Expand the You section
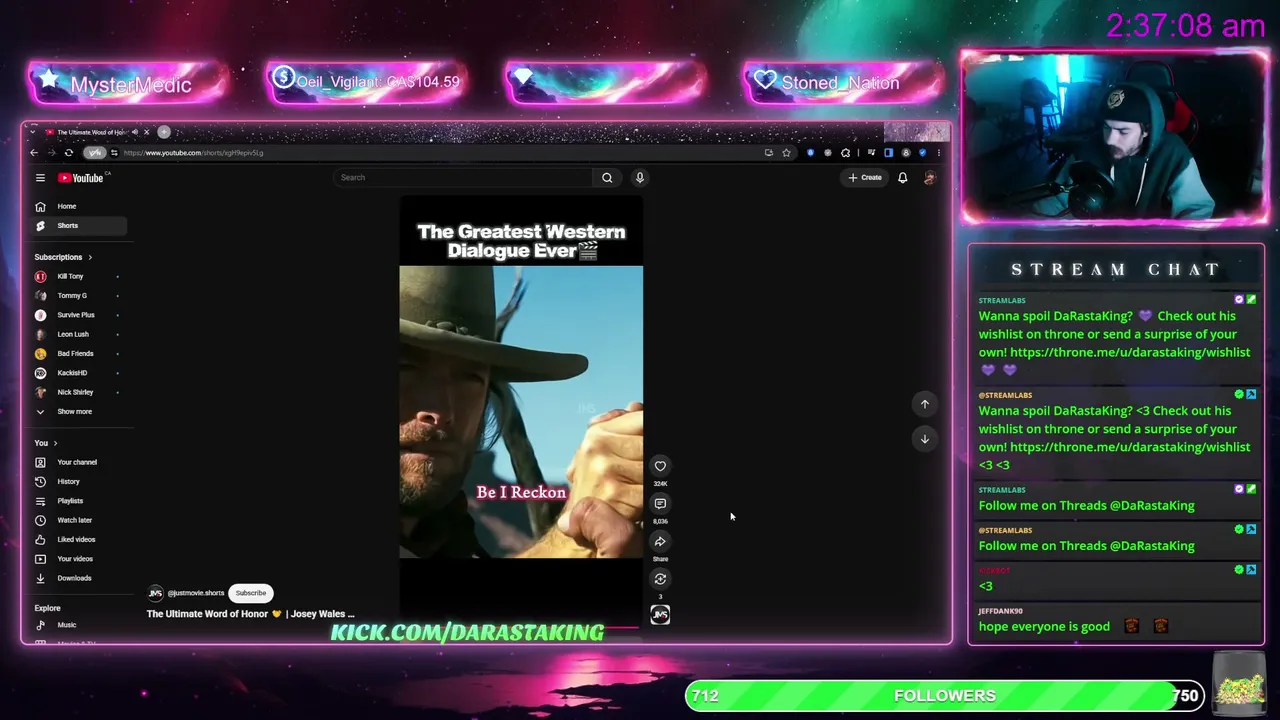 46,443
